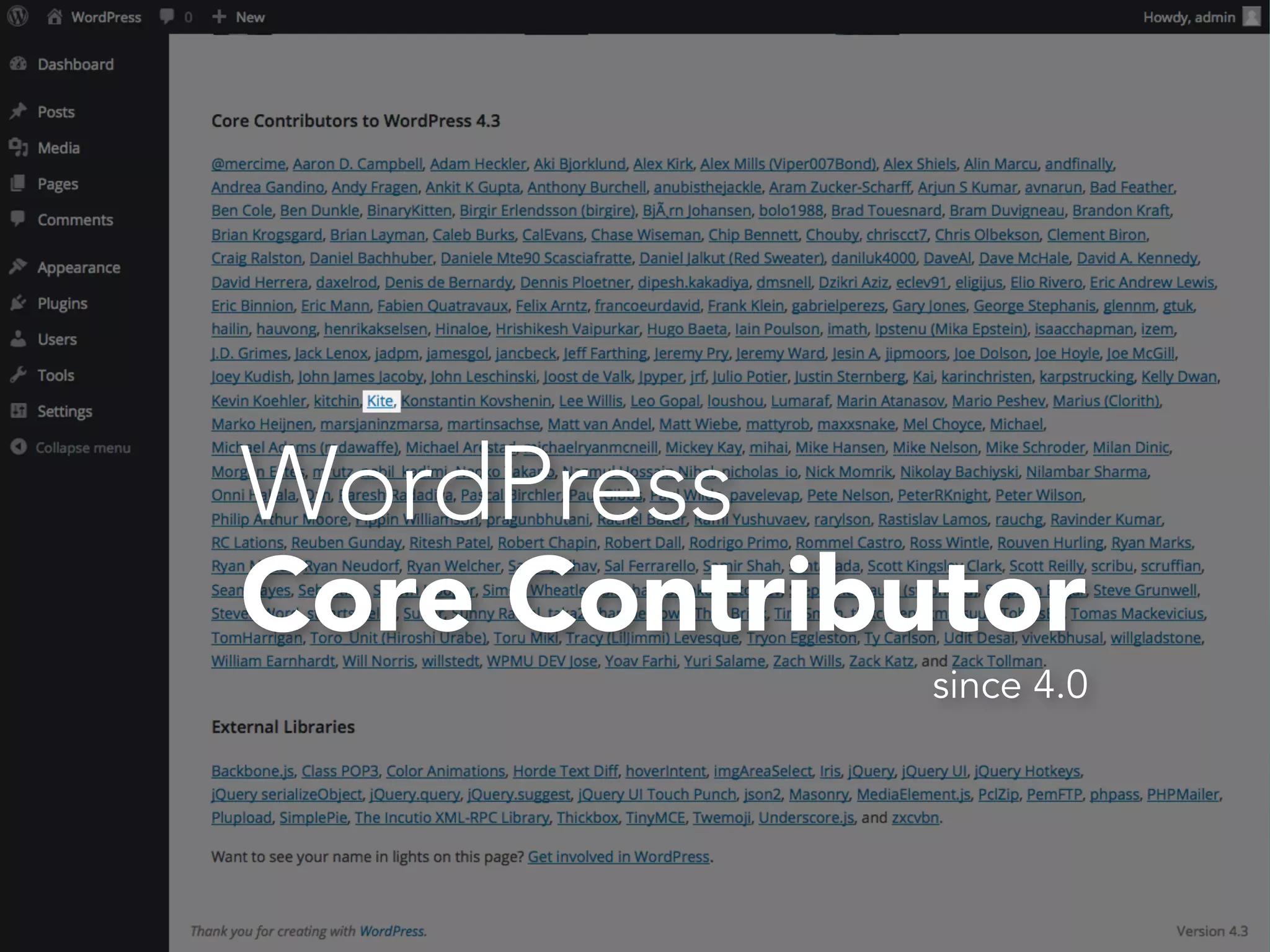
Task: Click the Users person icon
Action: [x=19, y=338]
